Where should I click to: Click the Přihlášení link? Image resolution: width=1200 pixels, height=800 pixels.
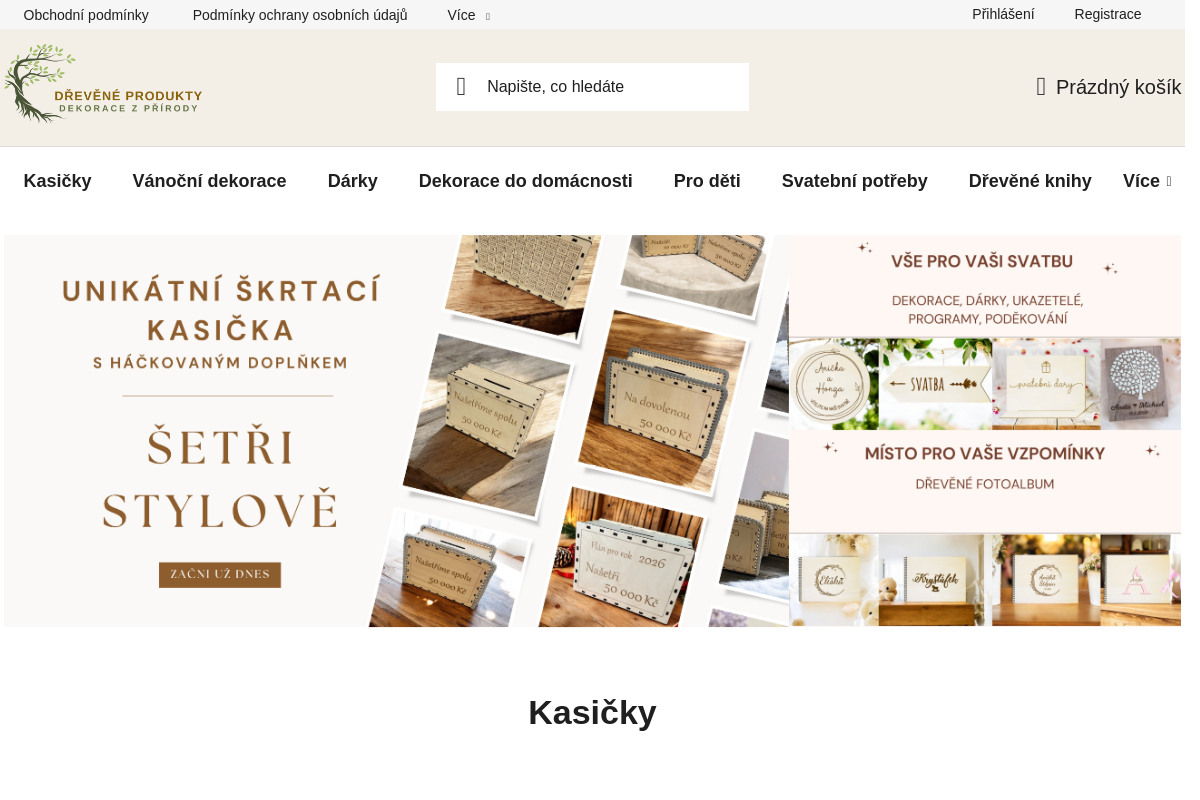pyautogui.click(x=1003, y=14)
